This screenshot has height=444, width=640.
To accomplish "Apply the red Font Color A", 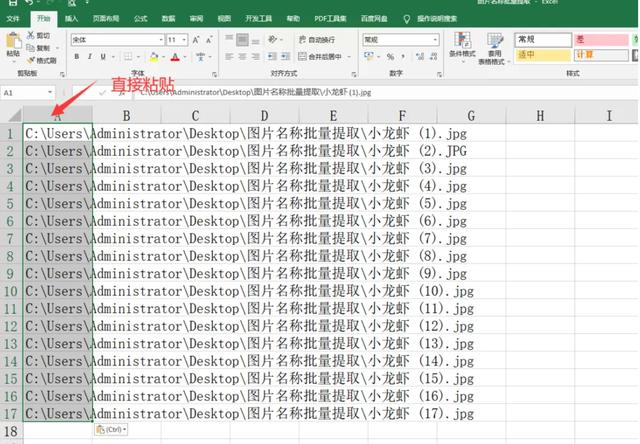I will pos(175,57).
